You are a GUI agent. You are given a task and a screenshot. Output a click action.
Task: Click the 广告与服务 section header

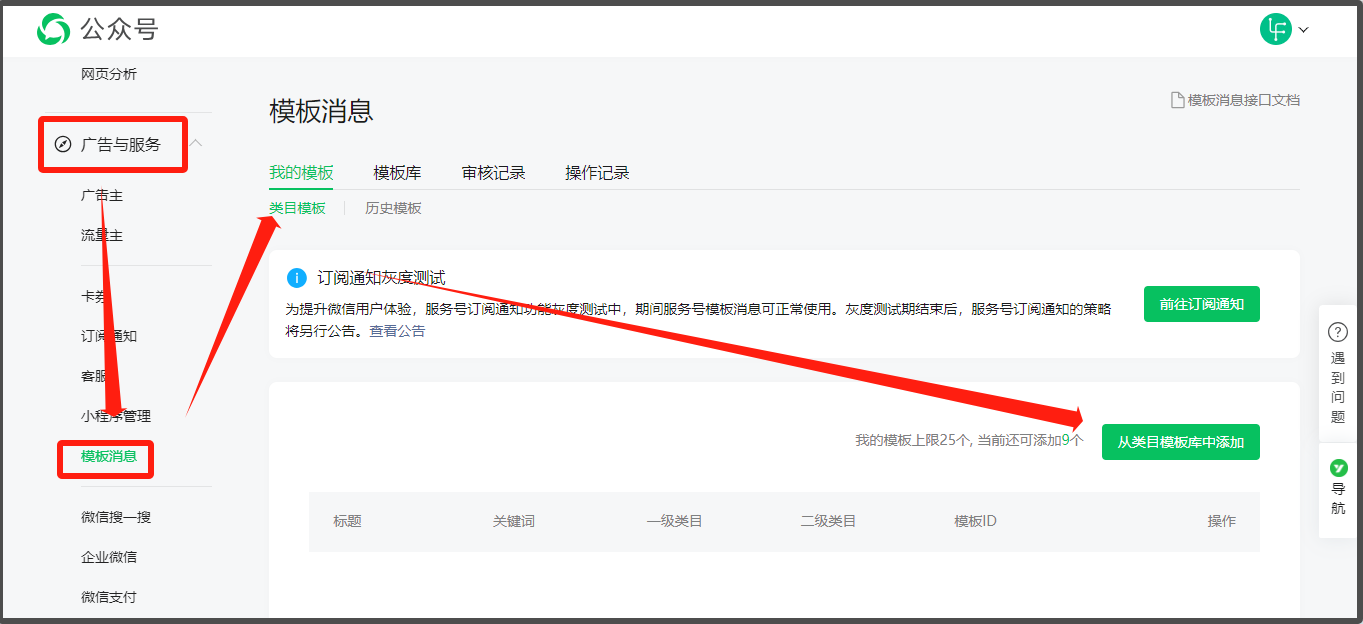(x=121, y=144)
